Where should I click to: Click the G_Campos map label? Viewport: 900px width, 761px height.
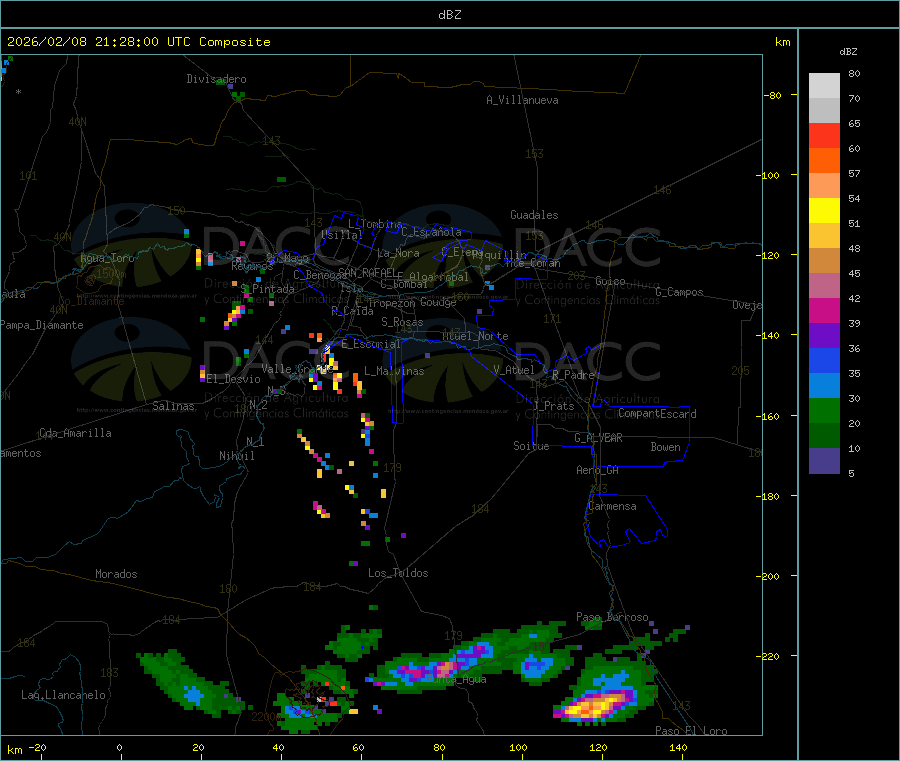[x=679, y=292]
